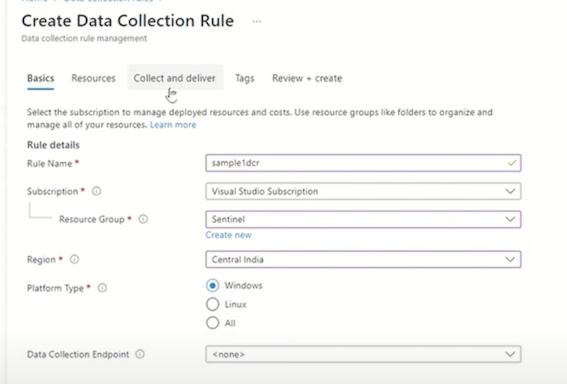The image size is (567, 384).
Task: Open the Subscription dropdown
Action: [x=363, y=191]
